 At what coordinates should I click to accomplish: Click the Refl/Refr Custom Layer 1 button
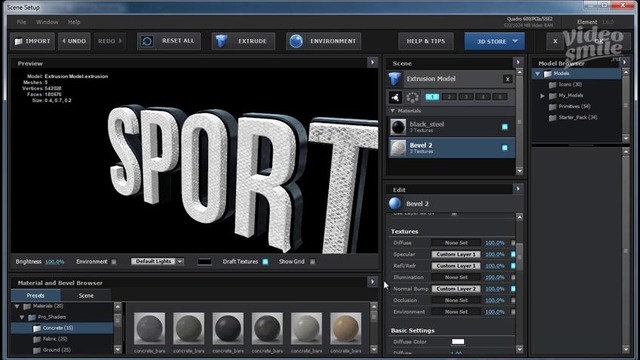(x=456, y=266)
